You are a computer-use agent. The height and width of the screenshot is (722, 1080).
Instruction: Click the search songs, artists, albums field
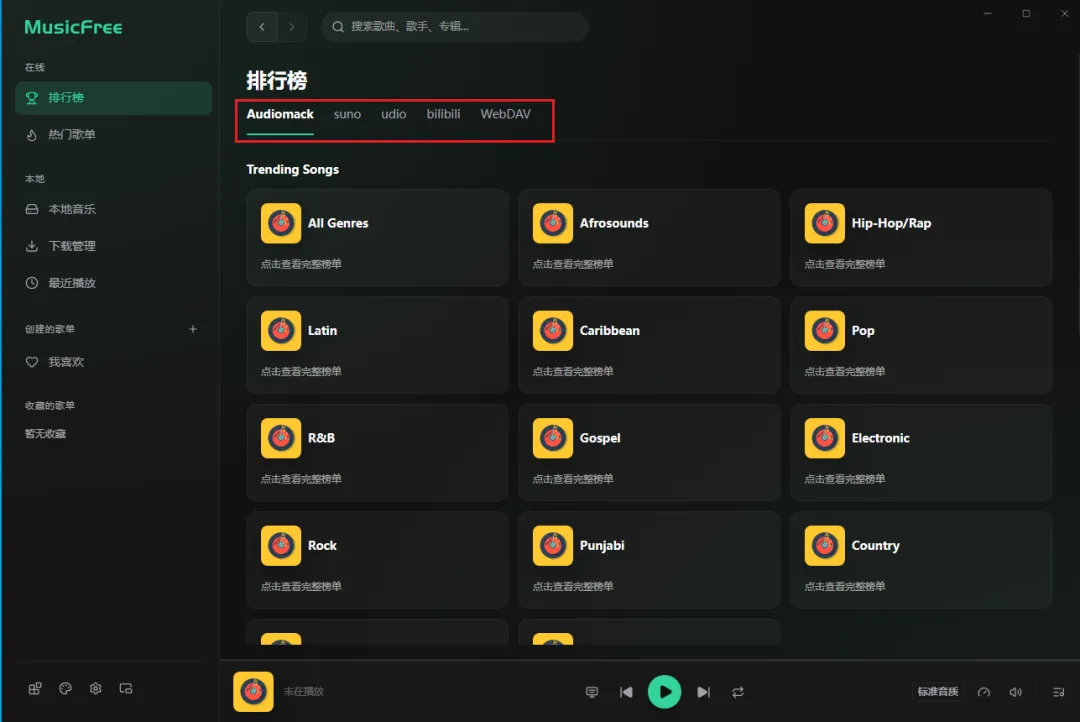(x=455, y=27)
